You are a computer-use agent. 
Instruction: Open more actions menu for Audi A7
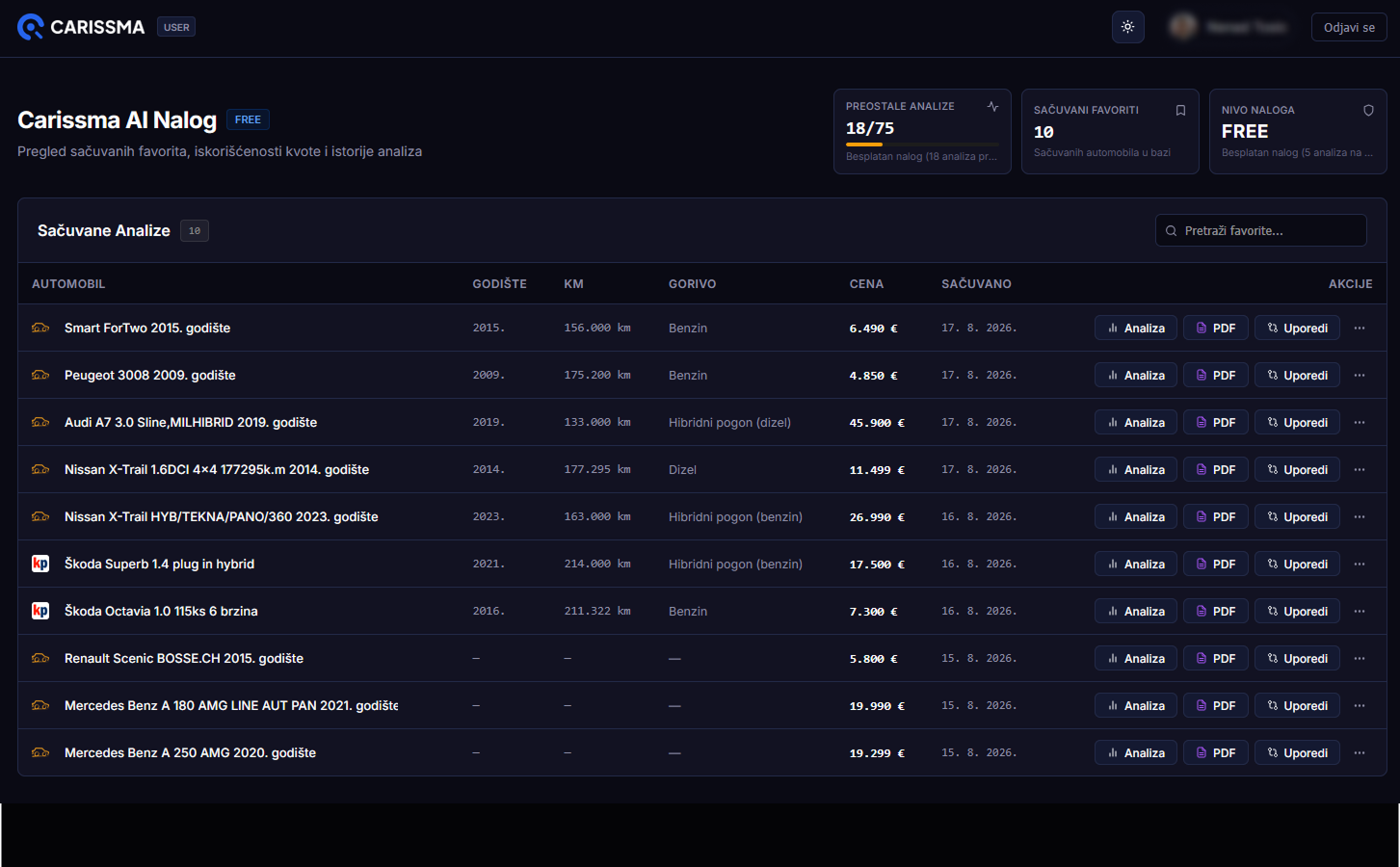1360,423
